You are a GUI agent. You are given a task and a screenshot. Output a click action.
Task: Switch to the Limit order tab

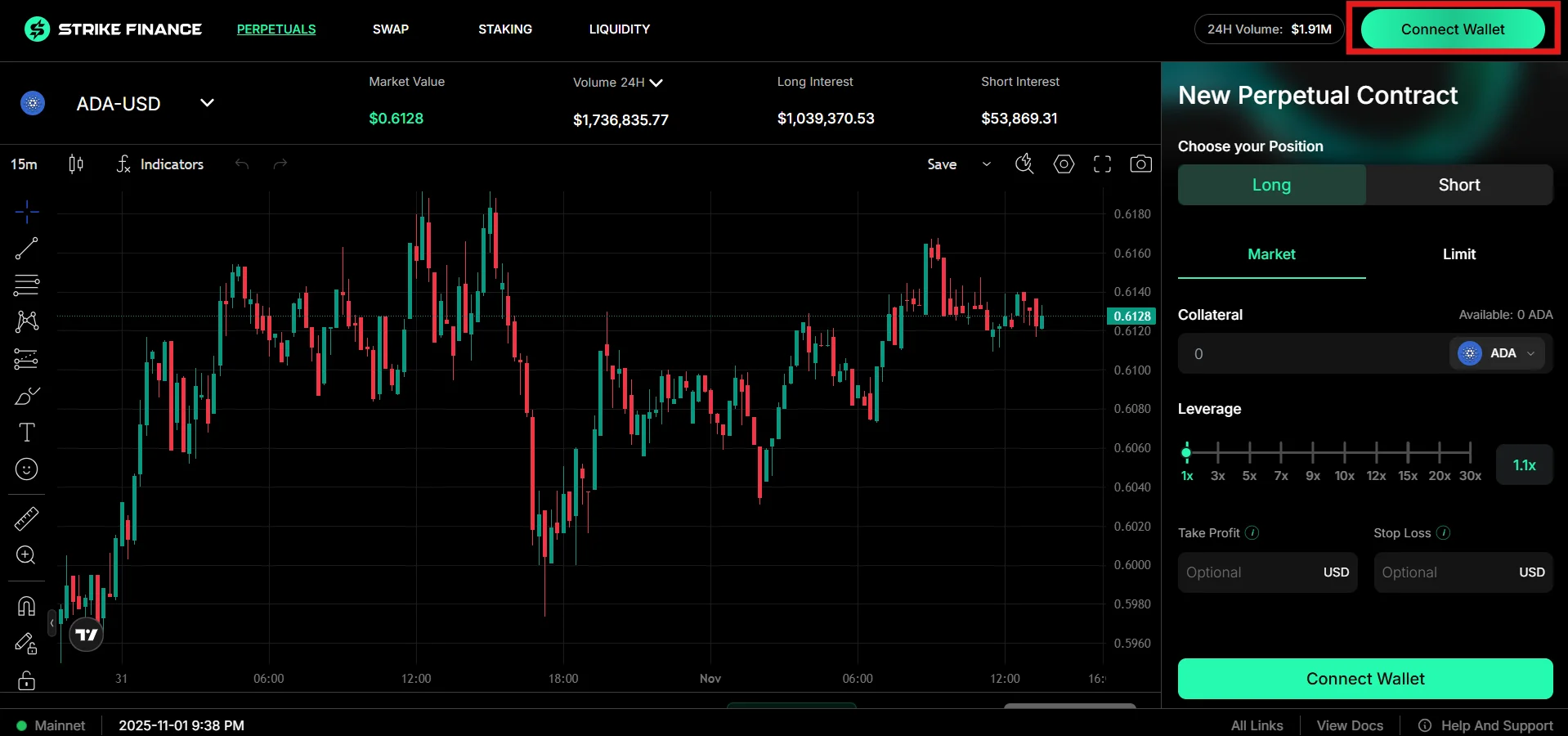tap(1458, 254)
